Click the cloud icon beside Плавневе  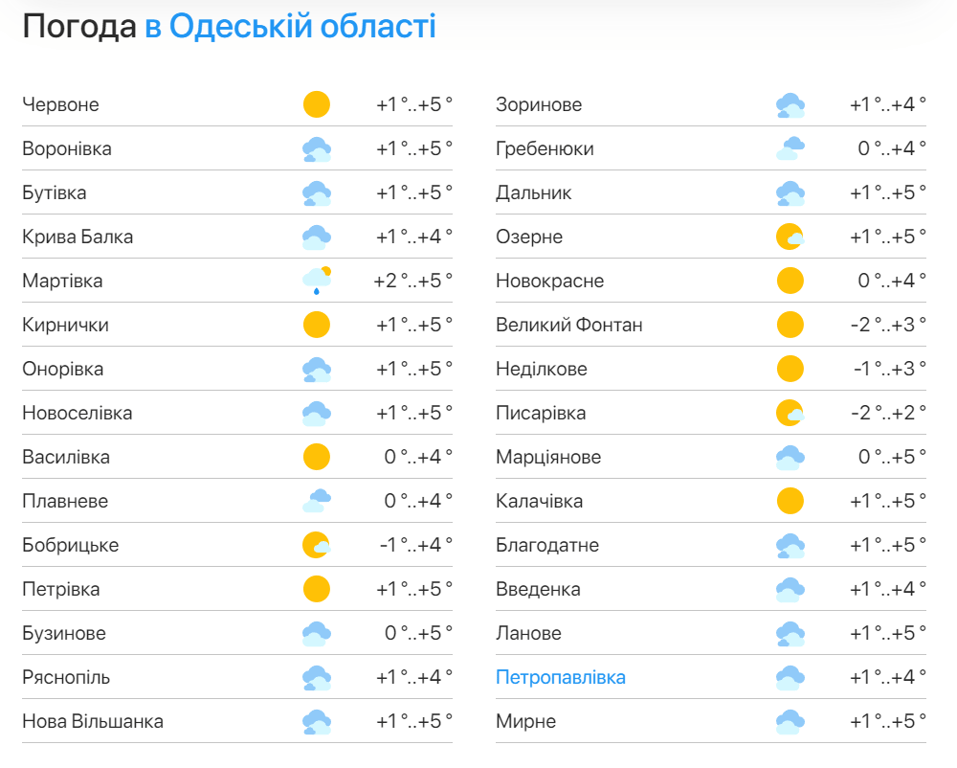(316, 501)
